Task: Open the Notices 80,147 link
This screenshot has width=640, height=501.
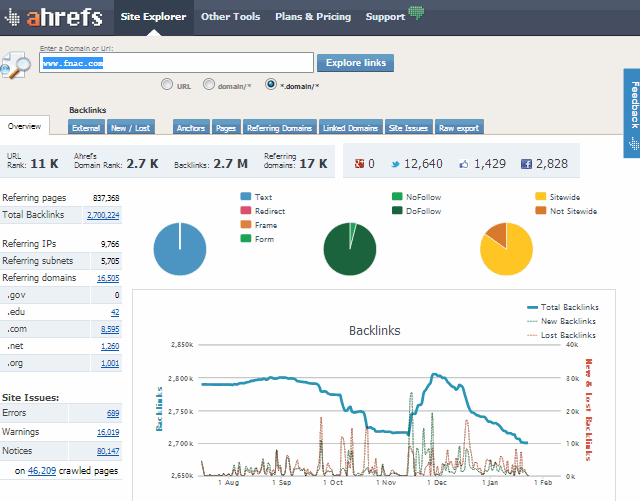Action: tap(108, 451)
